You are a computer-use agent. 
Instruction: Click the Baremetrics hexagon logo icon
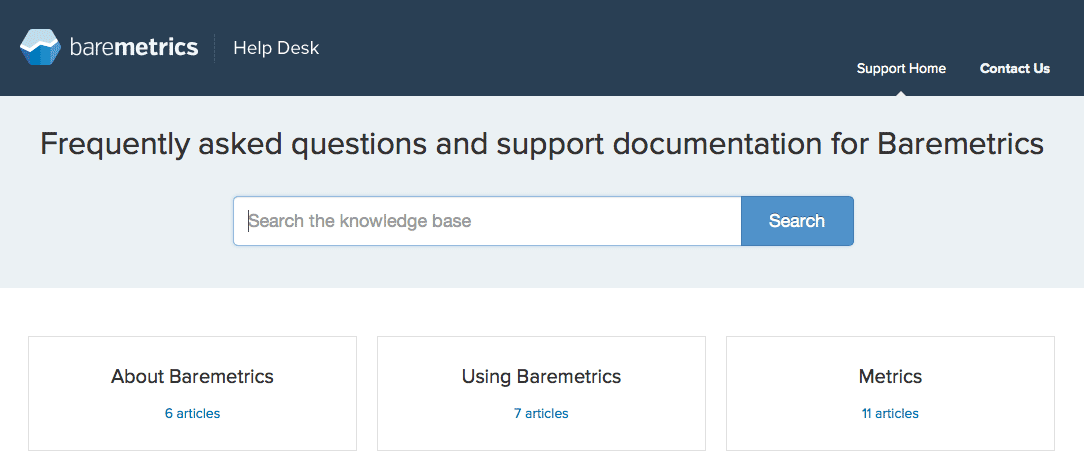pos(41,47)
